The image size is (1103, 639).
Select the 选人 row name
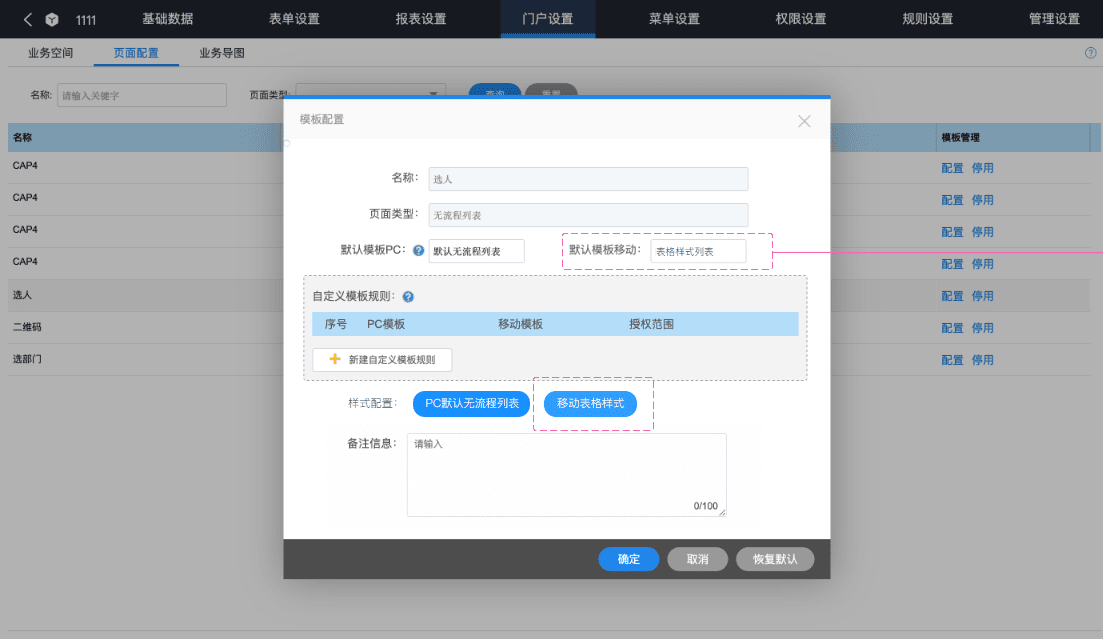22,295
